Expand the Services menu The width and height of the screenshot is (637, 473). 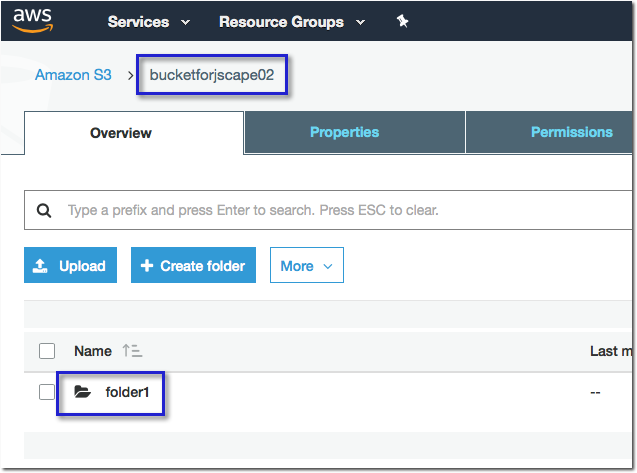(x=149, y=22)
